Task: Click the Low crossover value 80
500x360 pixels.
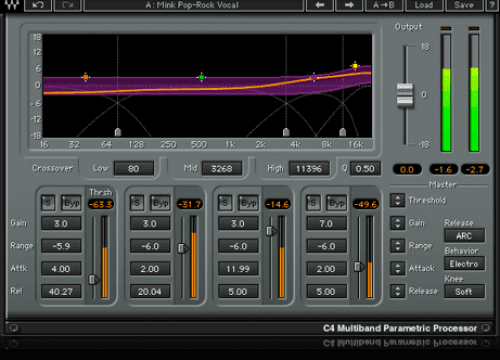Action: click(134, 168)
